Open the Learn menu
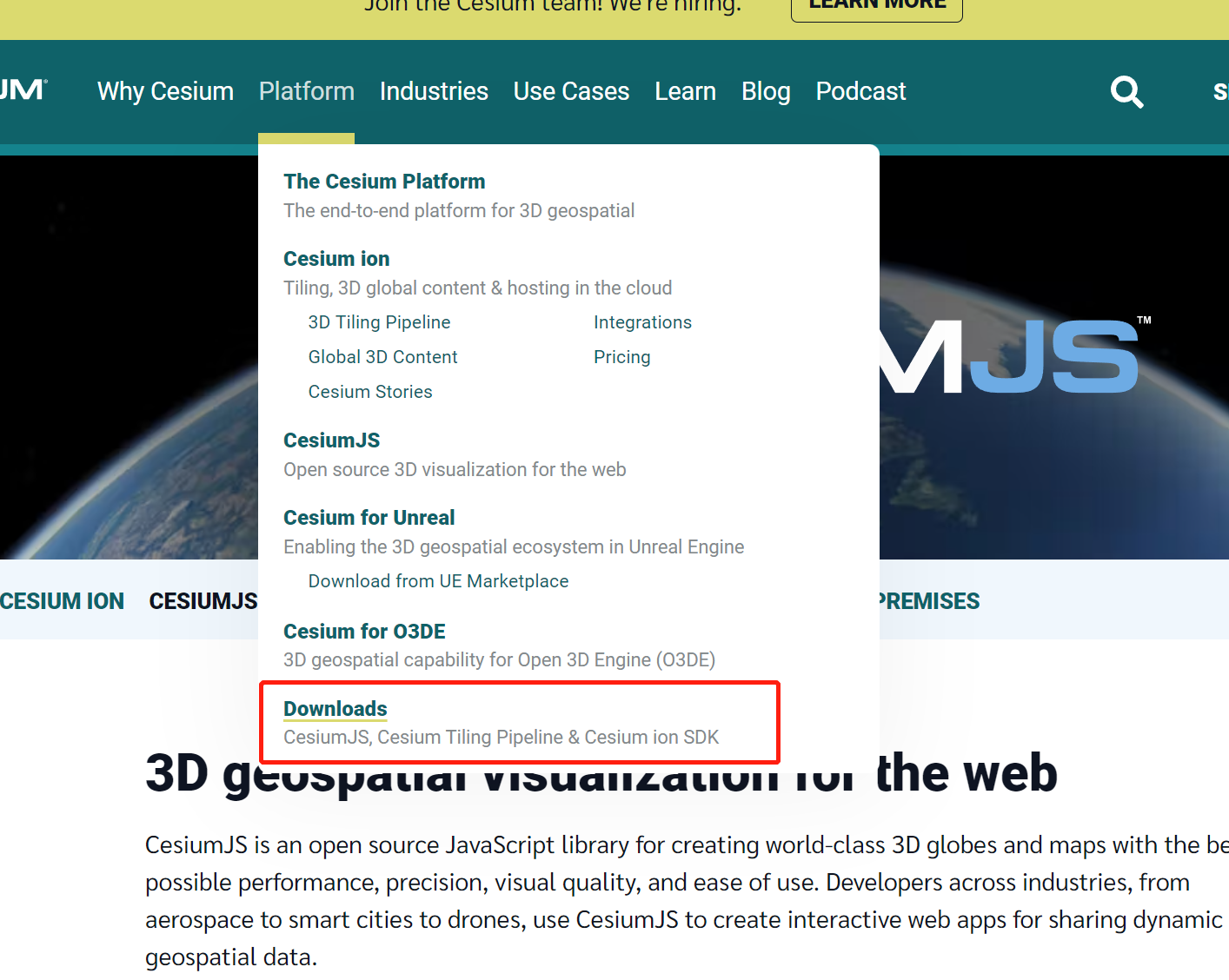This screenshot has width=1229, height=980. (x=685, y=91)
